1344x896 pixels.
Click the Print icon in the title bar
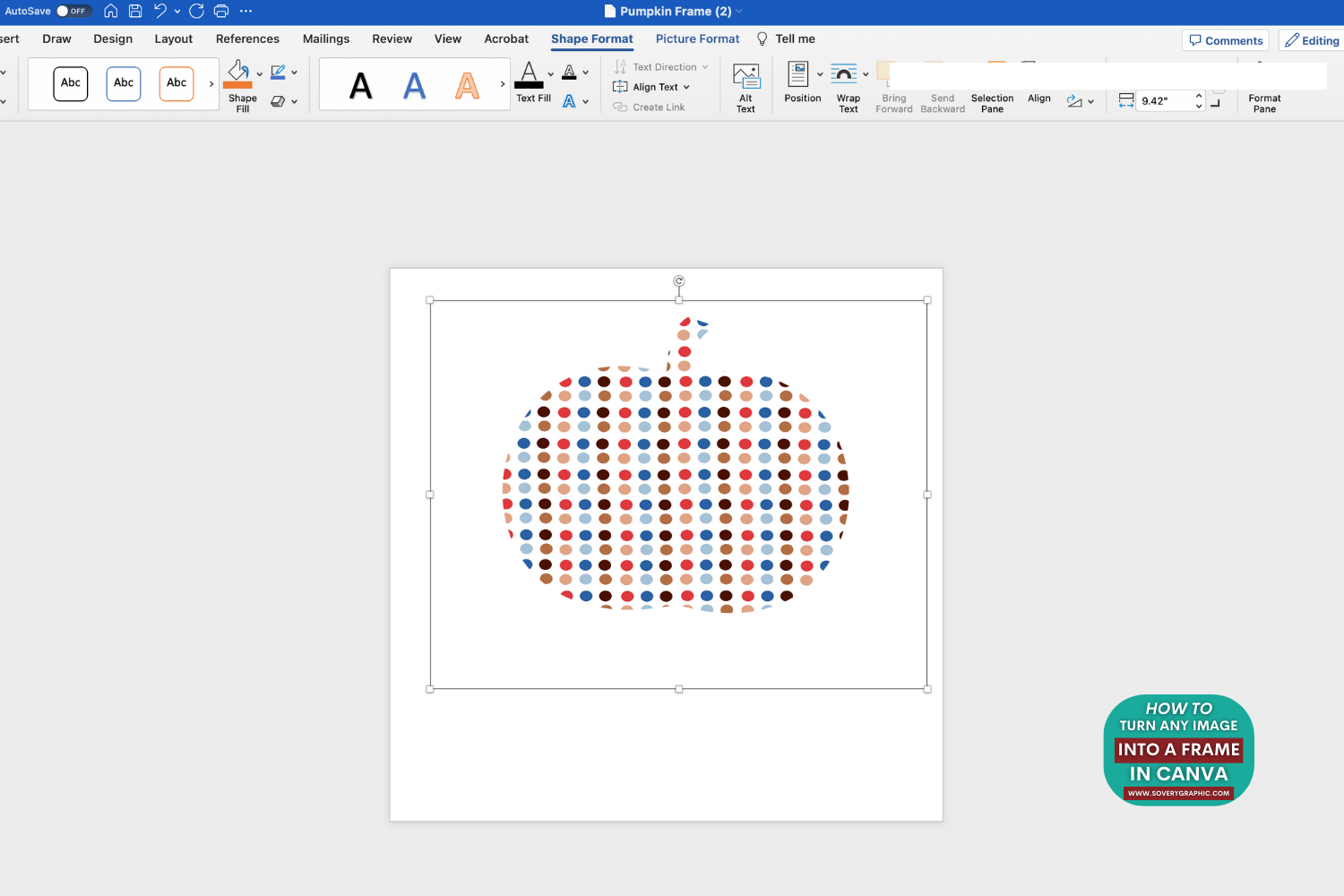coord(220,11)
